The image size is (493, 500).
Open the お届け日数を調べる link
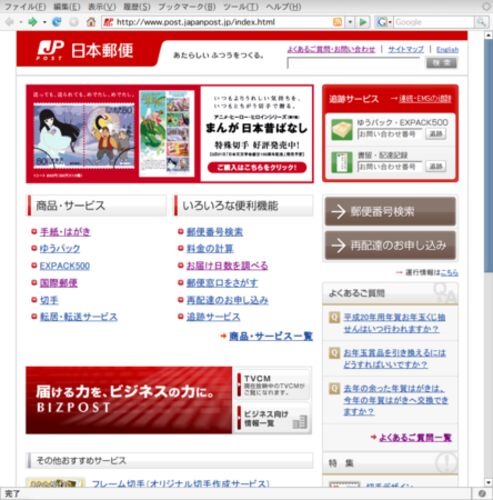coord(227,266)
